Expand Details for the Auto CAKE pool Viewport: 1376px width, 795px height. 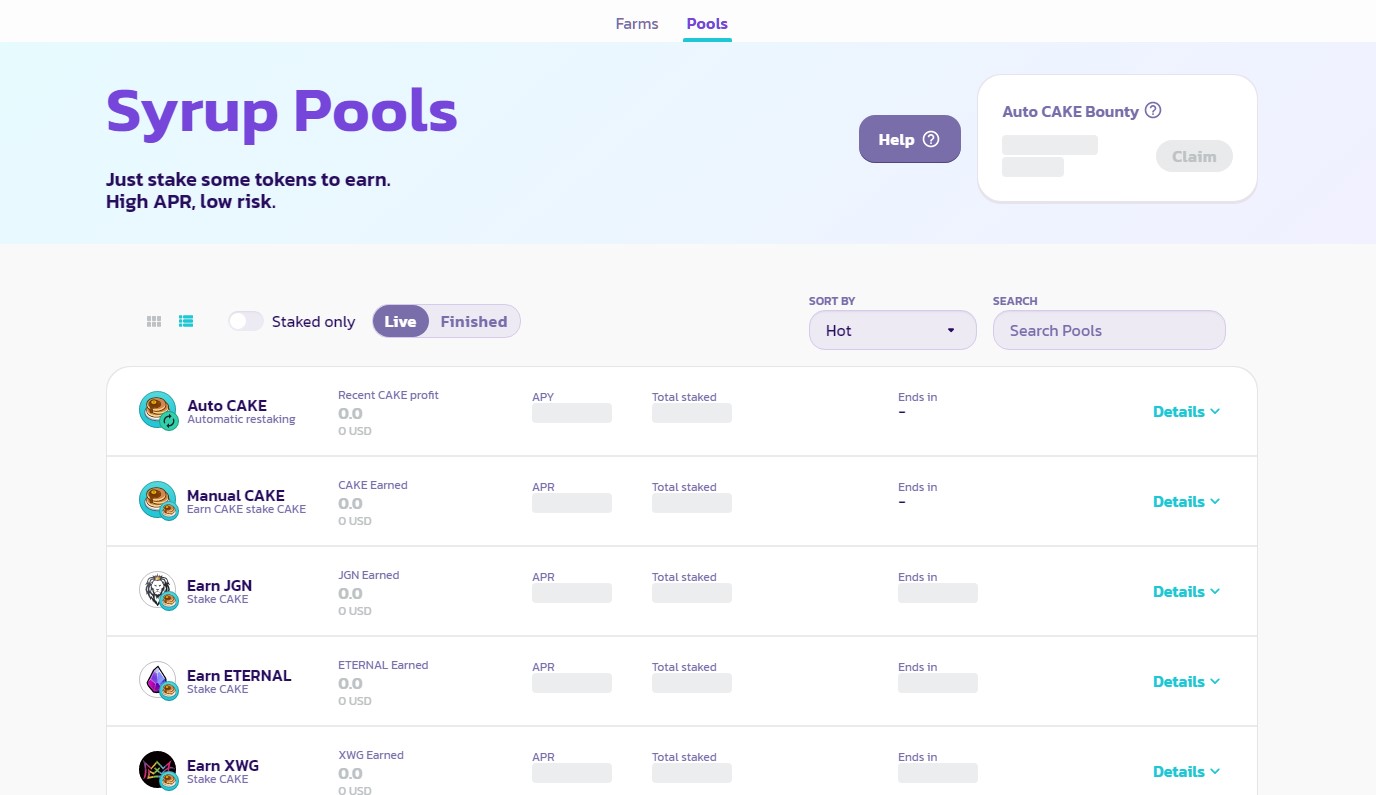pyautogui.click(x=1187, y=411)
